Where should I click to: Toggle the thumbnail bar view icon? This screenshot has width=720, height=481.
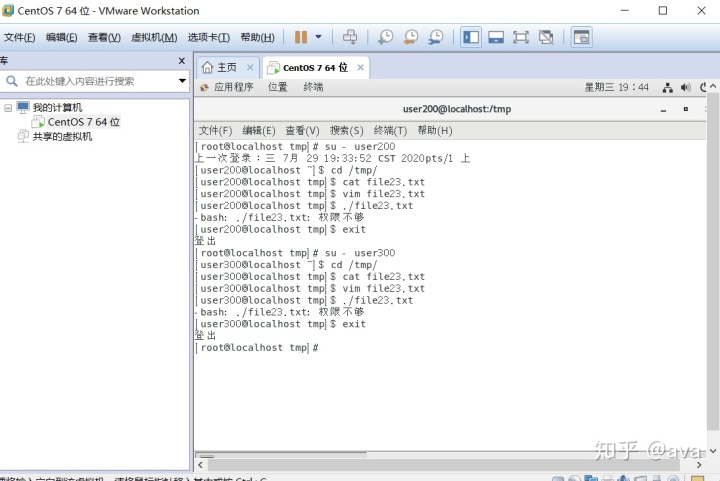pos(496,37)
